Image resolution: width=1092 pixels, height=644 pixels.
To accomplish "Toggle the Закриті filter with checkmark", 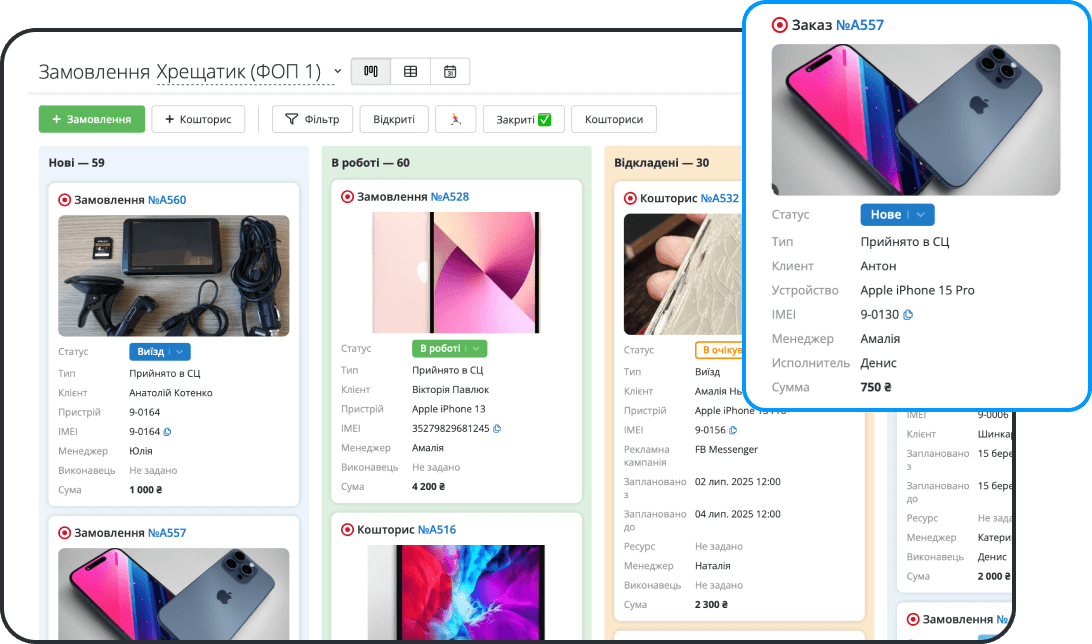I will pos(523,119).
